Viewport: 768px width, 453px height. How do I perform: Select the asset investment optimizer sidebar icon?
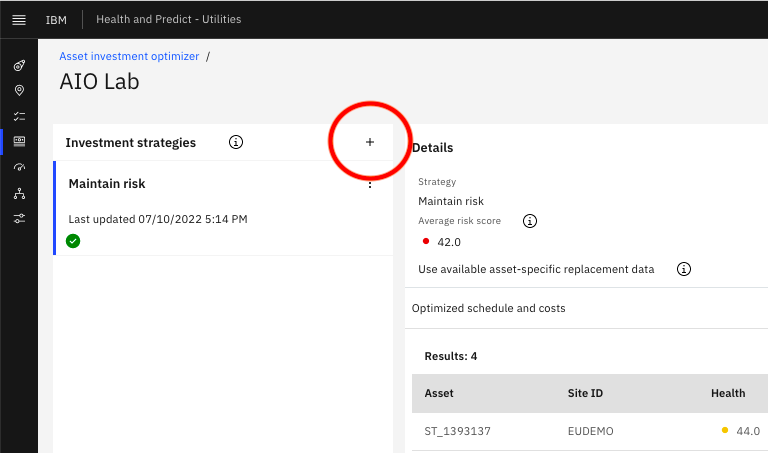(x=19, y=142)
